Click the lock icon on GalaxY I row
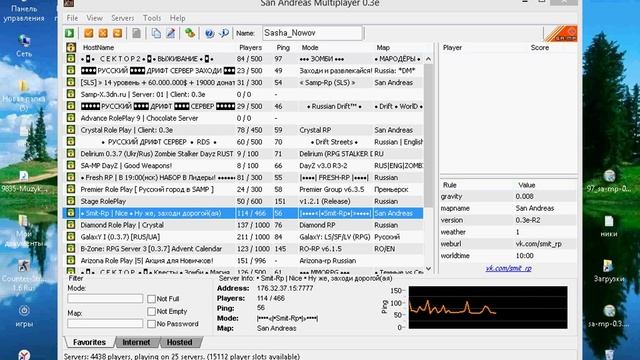 click(71, 236)
